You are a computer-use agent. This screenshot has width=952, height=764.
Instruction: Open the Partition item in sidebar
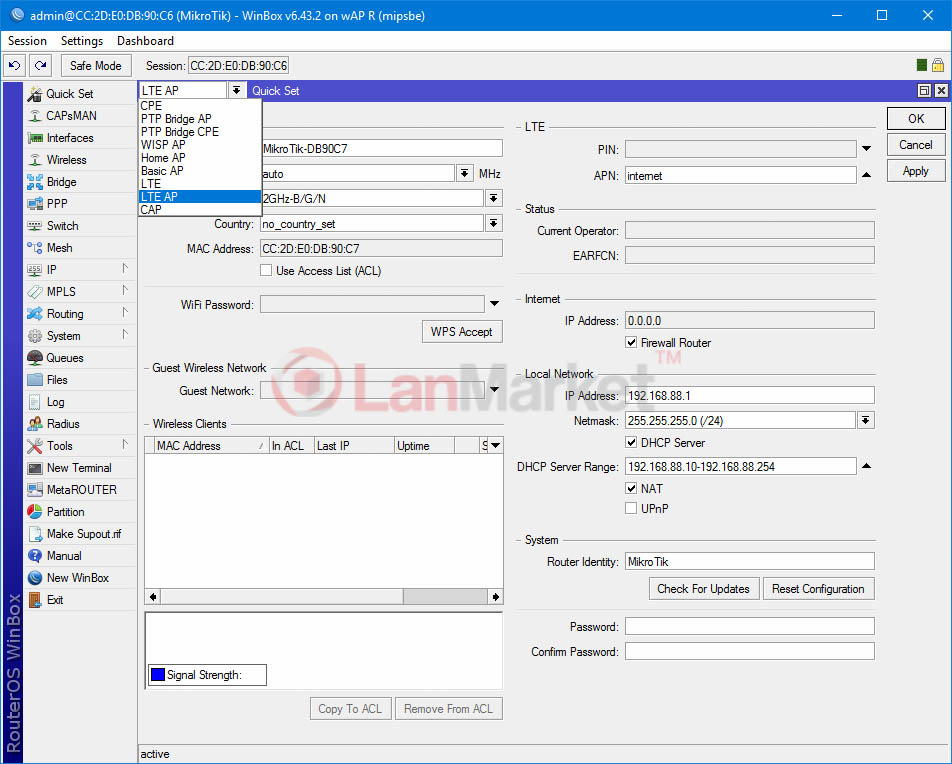click(65, 512)
